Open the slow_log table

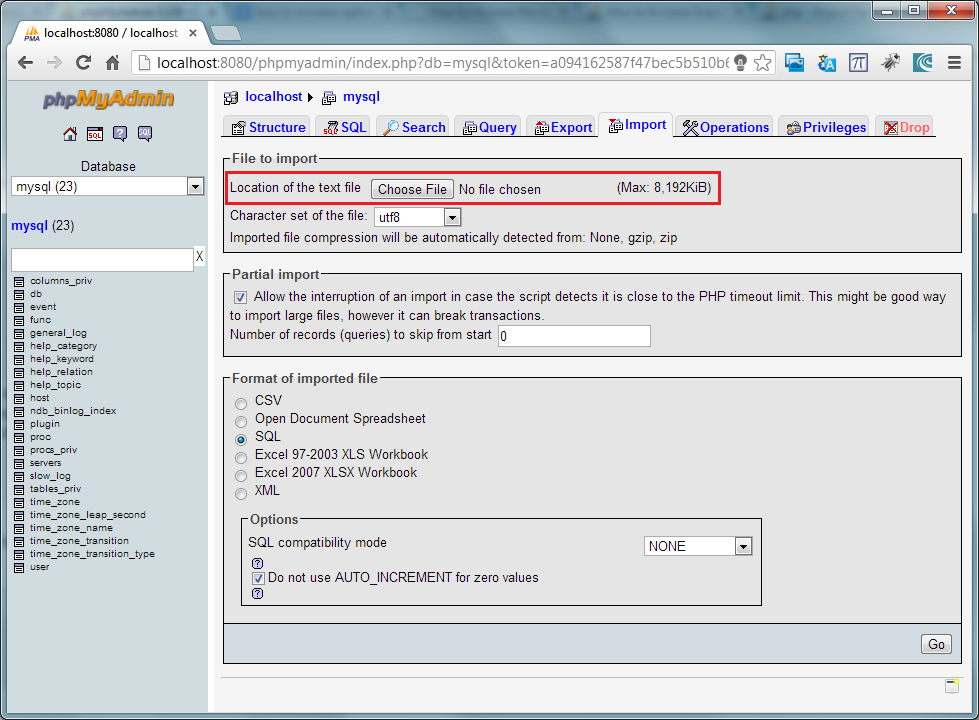(x=50, y=476)
